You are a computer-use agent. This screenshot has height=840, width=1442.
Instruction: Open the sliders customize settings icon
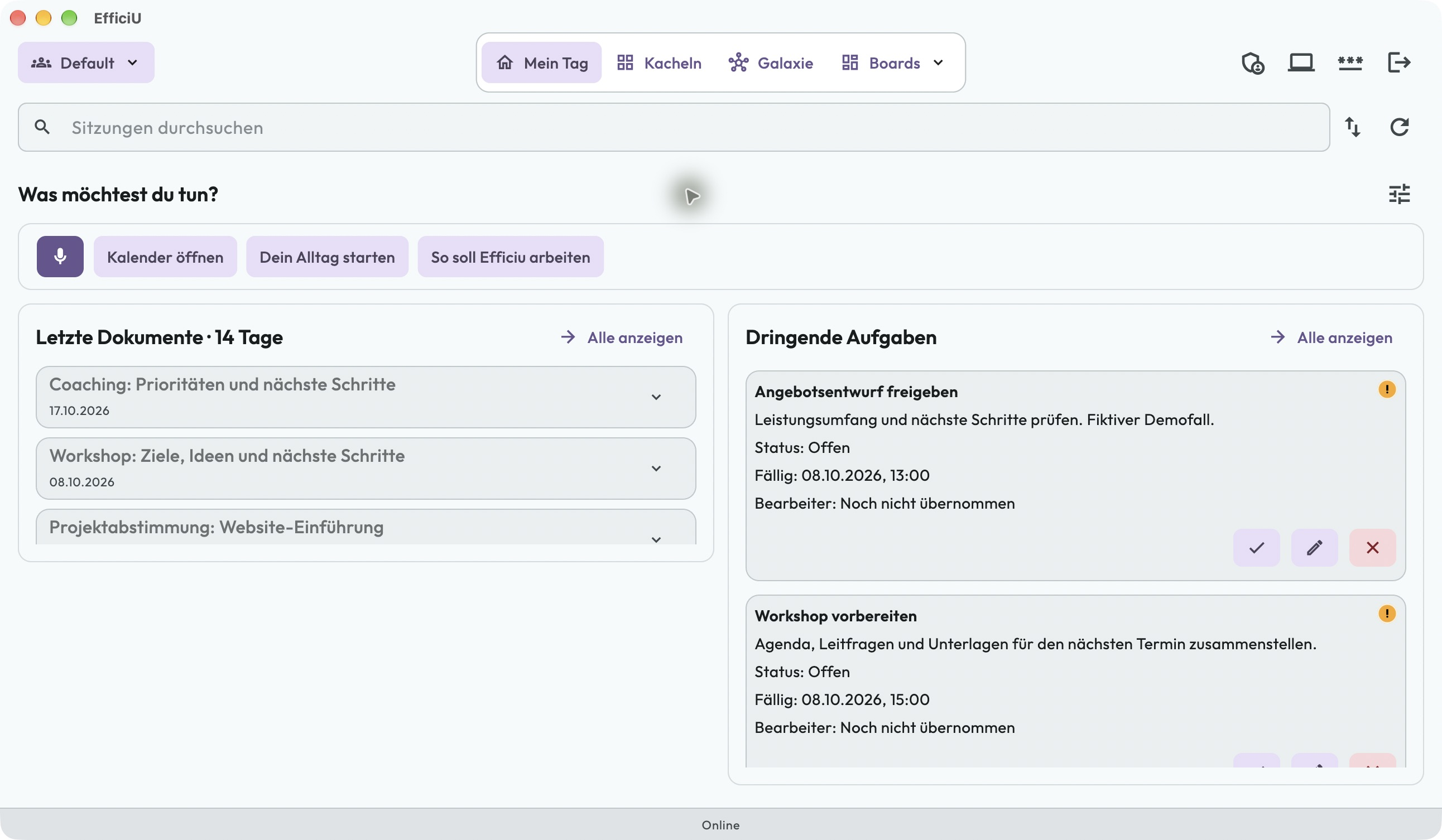1399,195
